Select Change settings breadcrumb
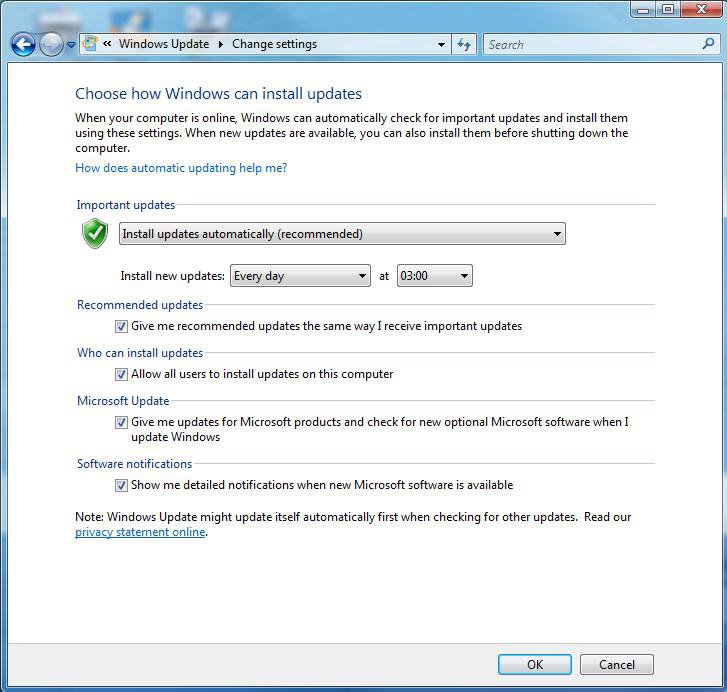727x692 pixels. click(x=274, y=44)
